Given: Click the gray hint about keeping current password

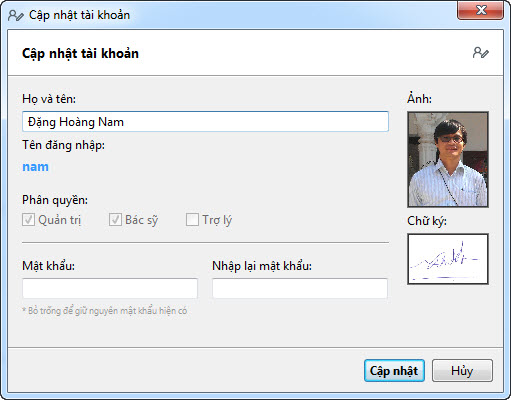Looking at the screenshot, I should tap(105, 311).
